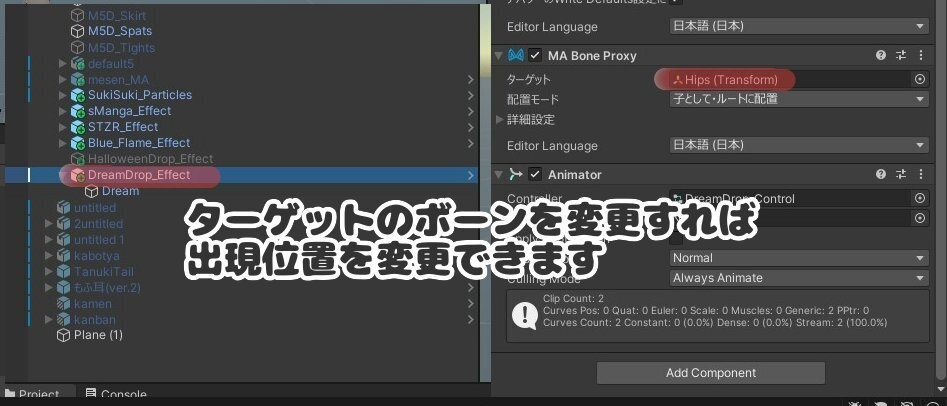The height and width of the screenshot is (406, 947).
Task: Expand the SukiSuki_Particles hierarchy item
Action: coord(63,95)
